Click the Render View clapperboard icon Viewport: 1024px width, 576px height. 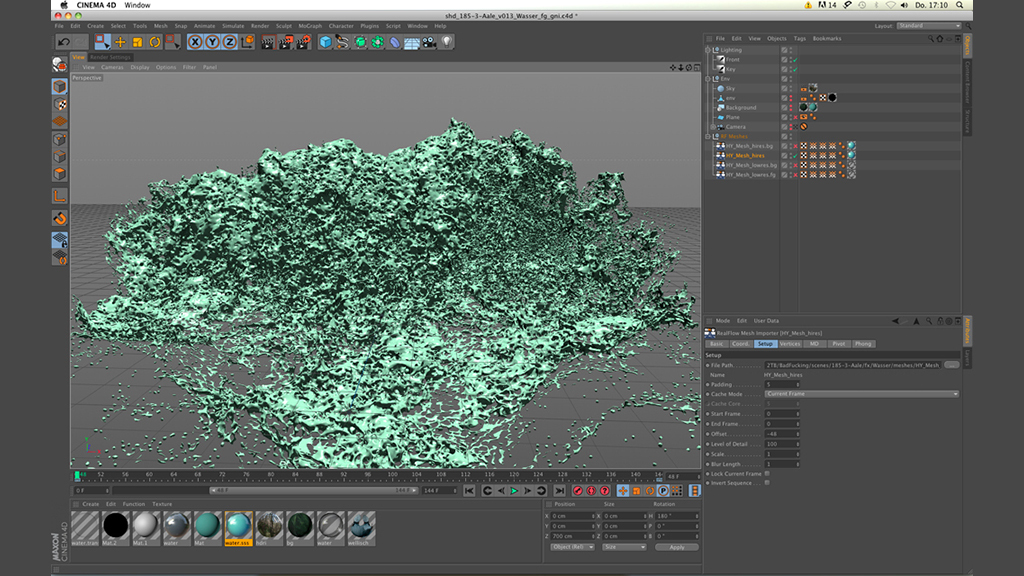pyautogui.click(x=267, y=42)
